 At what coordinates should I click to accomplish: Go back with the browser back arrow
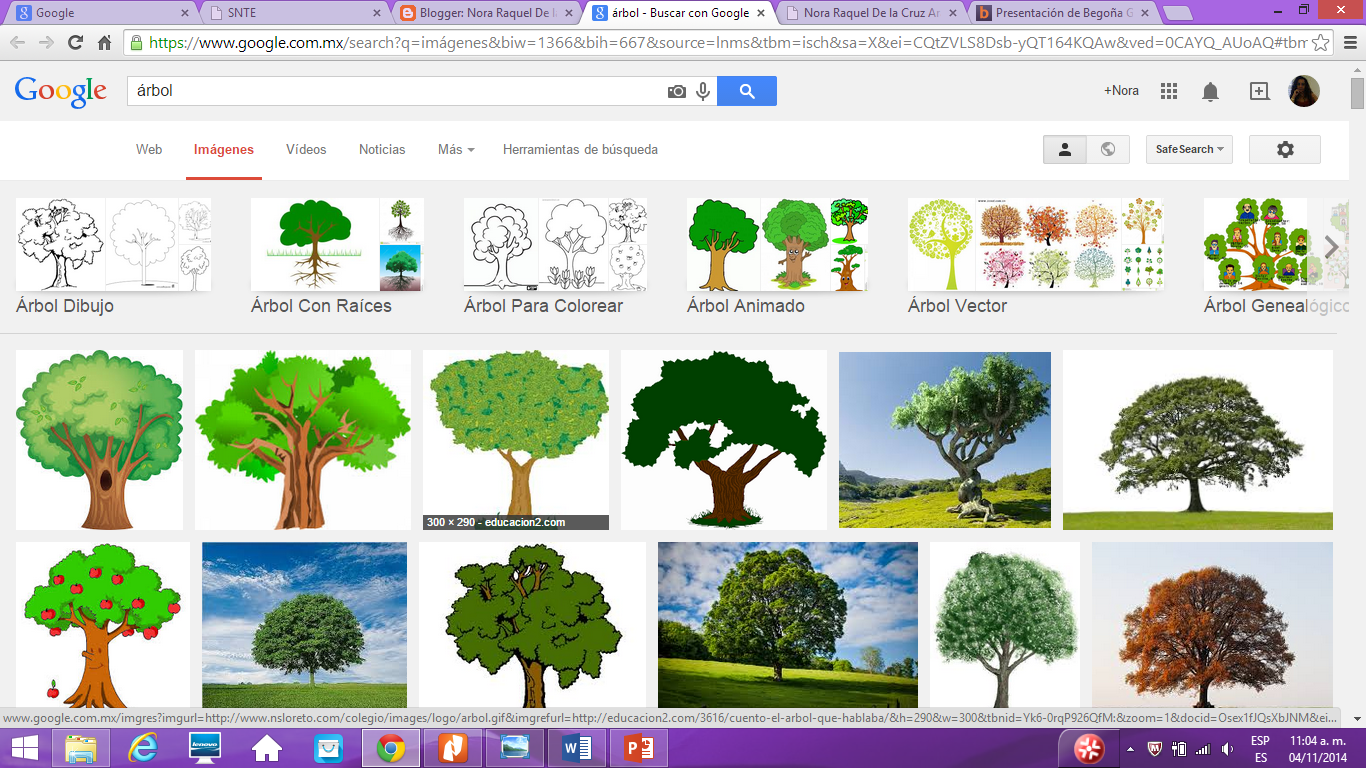[17, 43]
